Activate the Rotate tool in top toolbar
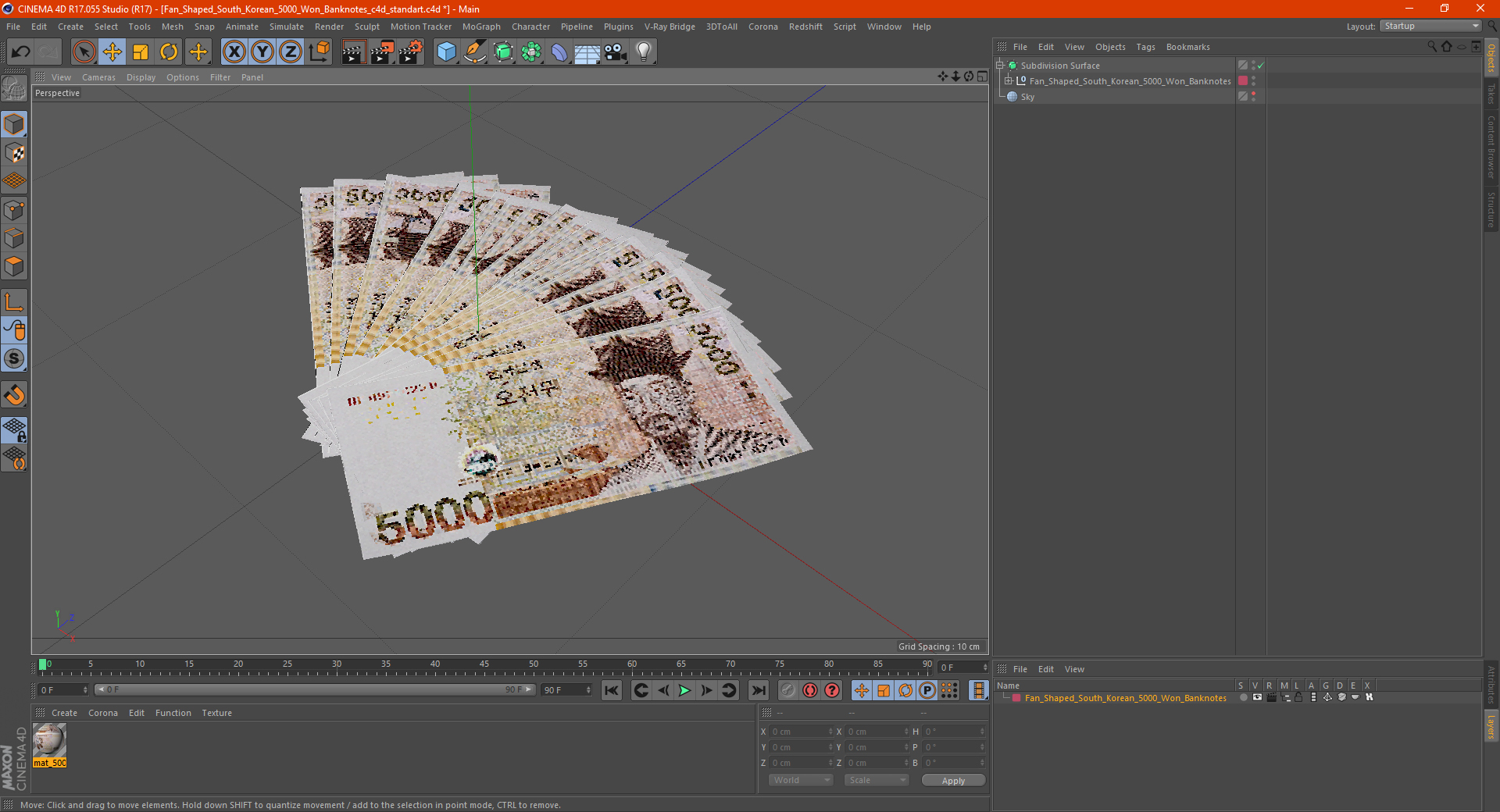Image resolution: width=1500 pixels, height=812 pixels. click(x=169, y=52)
